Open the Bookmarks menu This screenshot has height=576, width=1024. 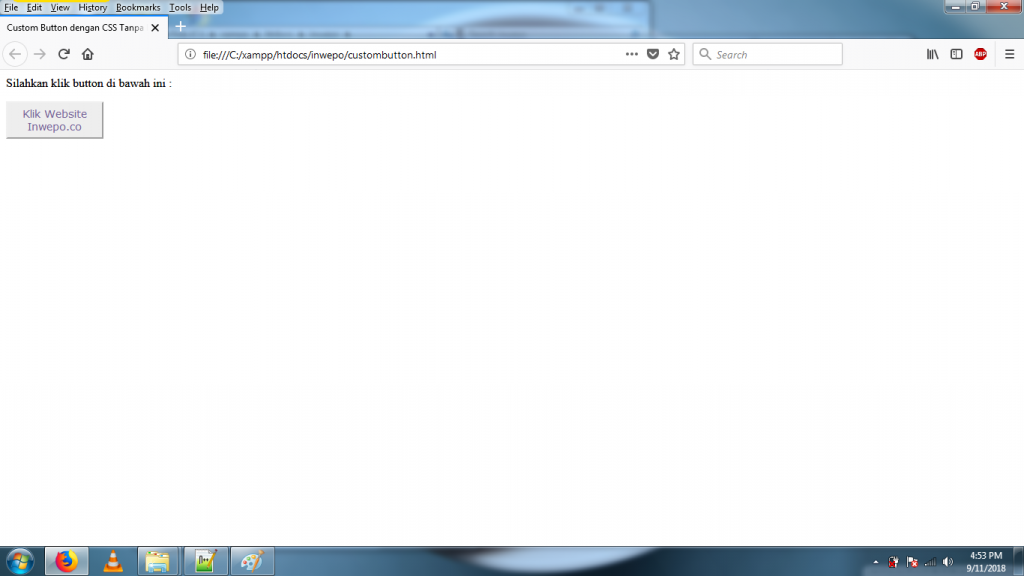click(138, 7)
